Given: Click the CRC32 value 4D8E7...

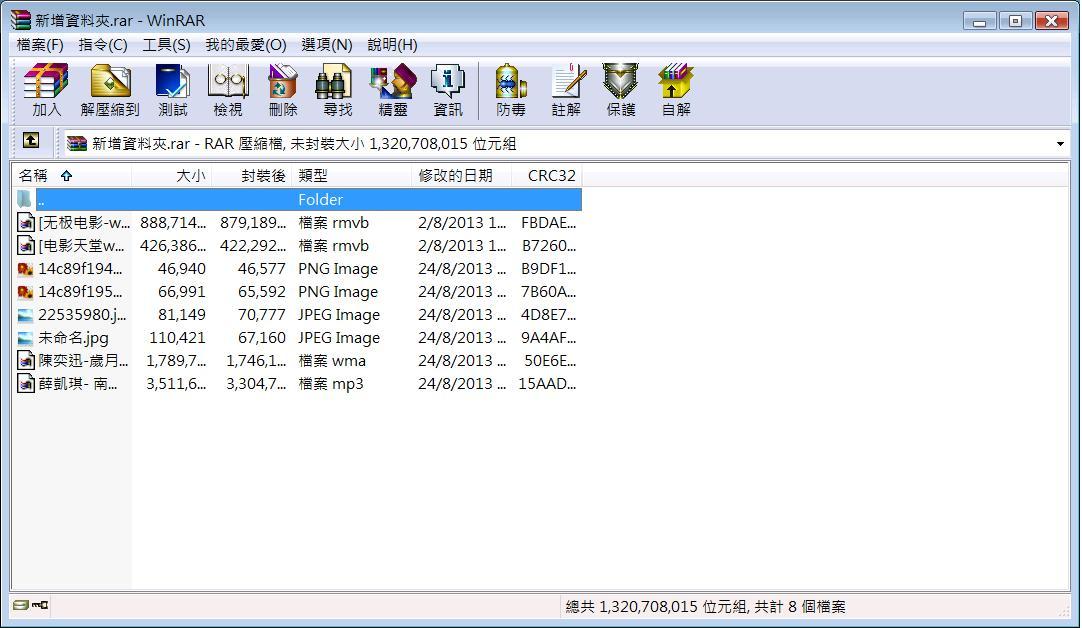Looking at the screenshot, I should (x=549, y=315).
